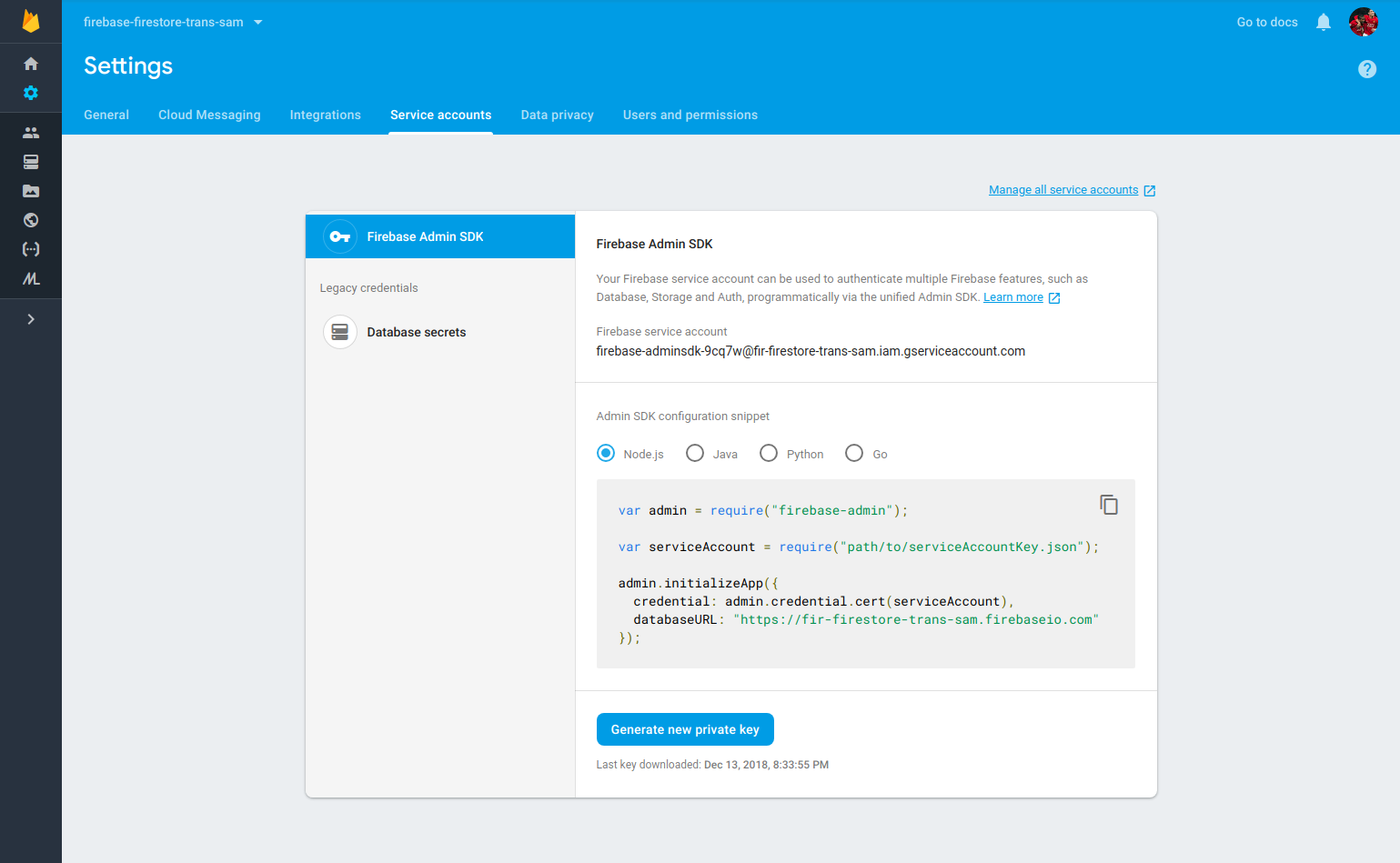This screenshot has width=1400, height=863.
Task: Click the key icon beside Firebase Admin SDK
Action: [x=340, y=236]
